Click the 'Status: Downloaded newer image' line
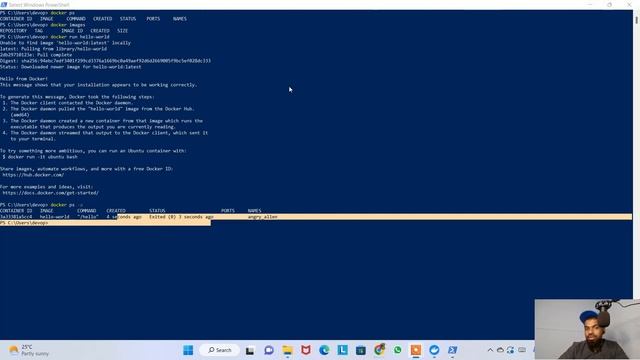640x360 pixels. (x=71, y=67)
